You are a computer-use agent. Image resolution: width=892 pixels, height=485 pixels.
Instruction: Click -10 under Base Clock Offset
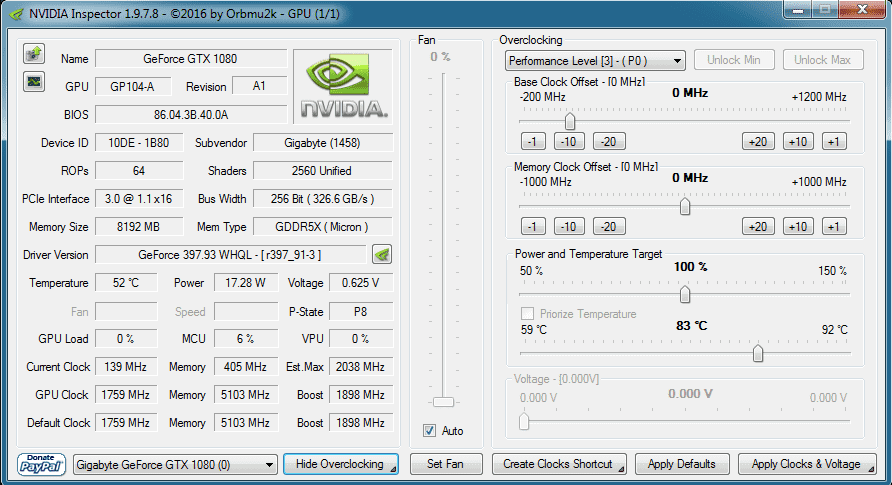pyautogui.click(x=569, y=141)
